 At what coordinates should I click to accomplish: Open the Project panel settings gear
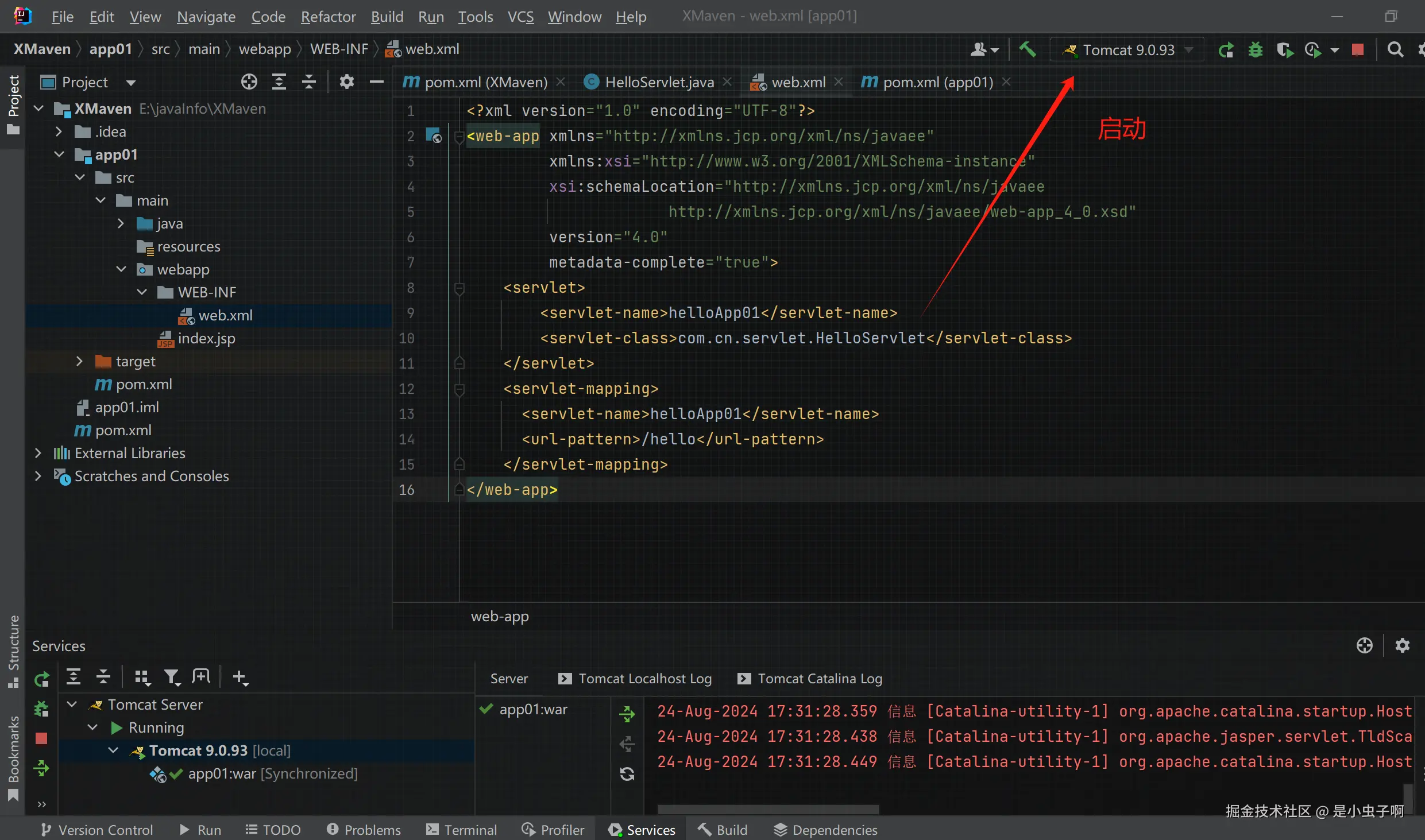point(346,82)
